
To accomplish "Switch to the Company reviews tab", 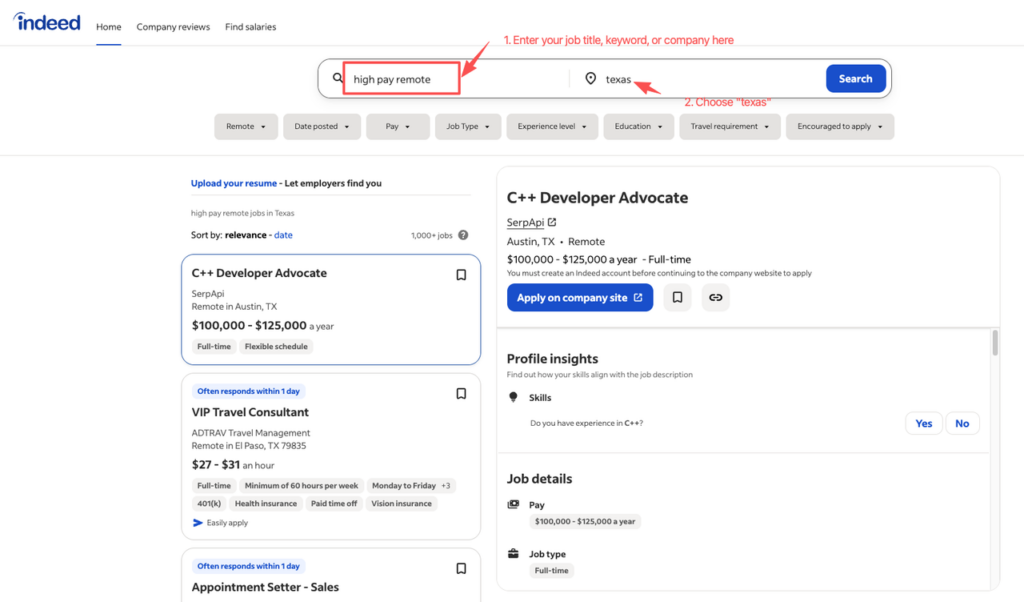I will point(173,27).
